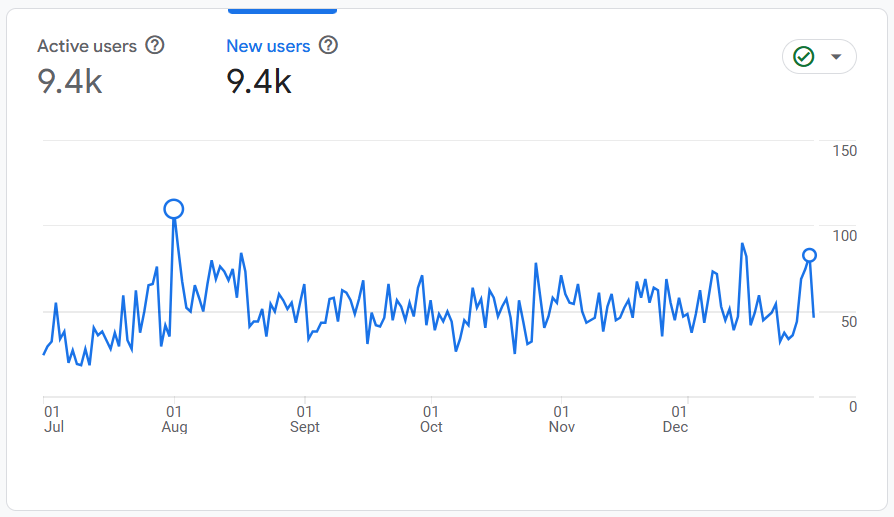Click the last data point marker in December
The height and width of the screenshot is (517, 894).
[x=809, y=255]
